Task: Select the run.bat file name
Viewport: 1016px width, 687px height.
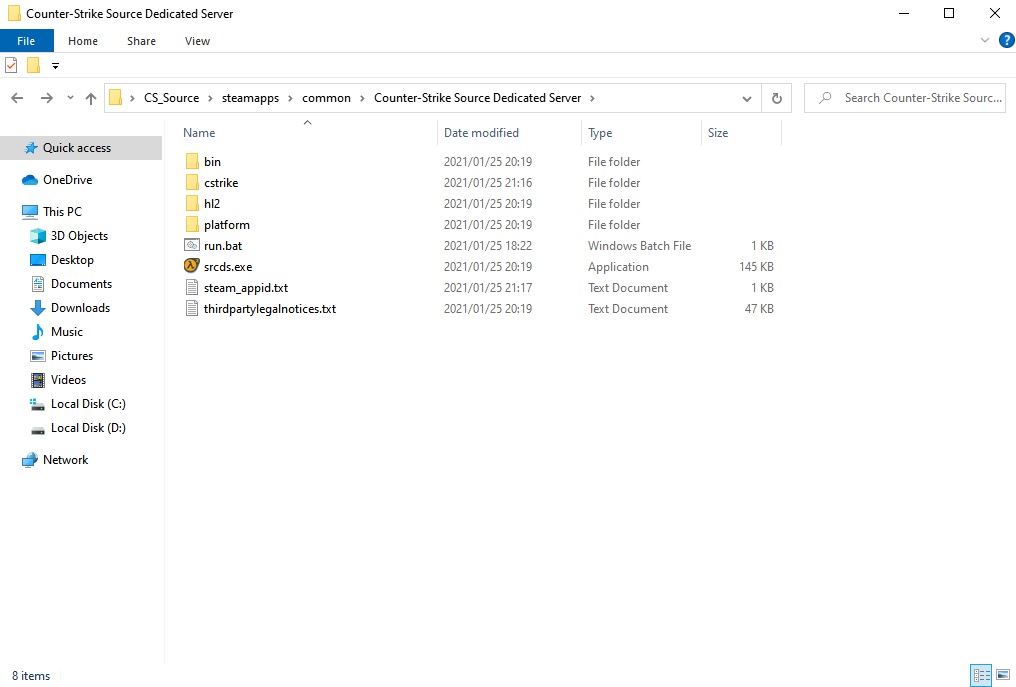Action: click(x=223, y=246)
